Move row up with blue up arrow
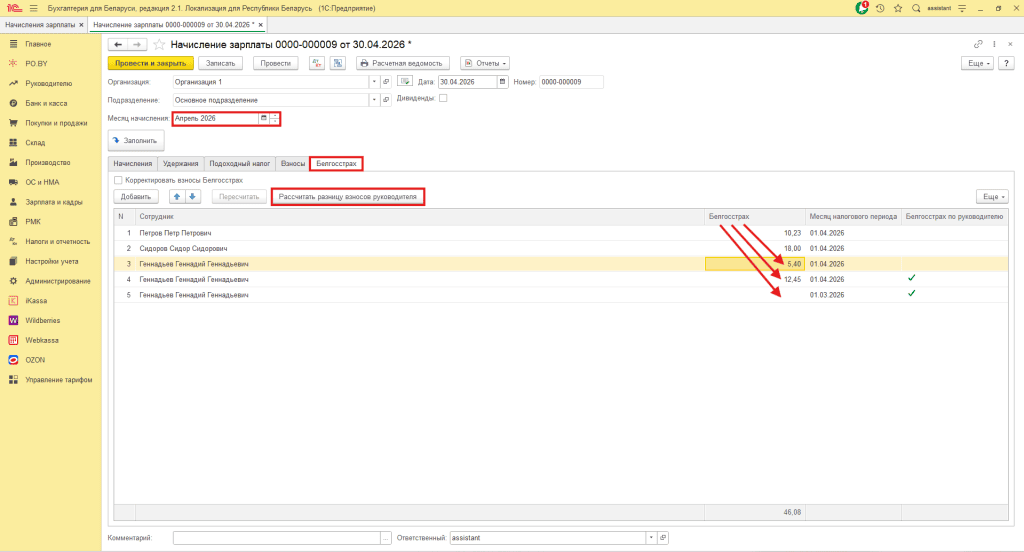The width and height of the screenshot is (1024, 552). (x=177, y=197)
